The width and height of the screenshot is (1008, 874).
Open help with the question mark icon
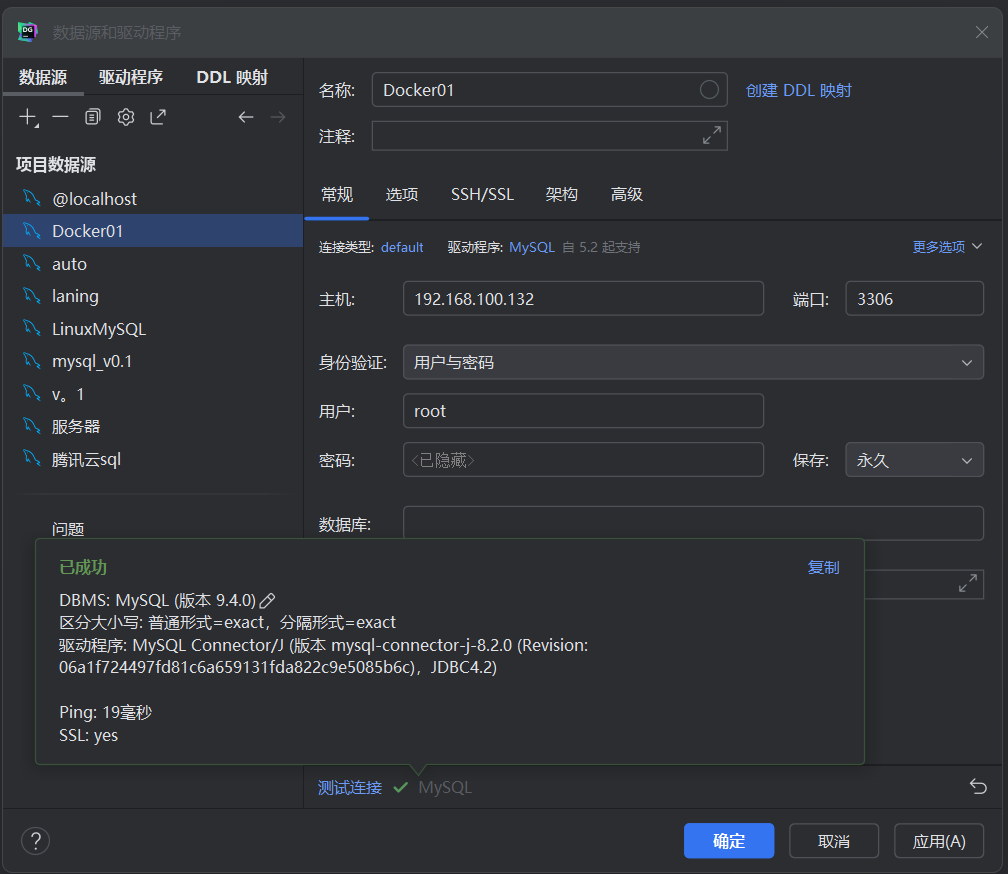pos(35,840)
